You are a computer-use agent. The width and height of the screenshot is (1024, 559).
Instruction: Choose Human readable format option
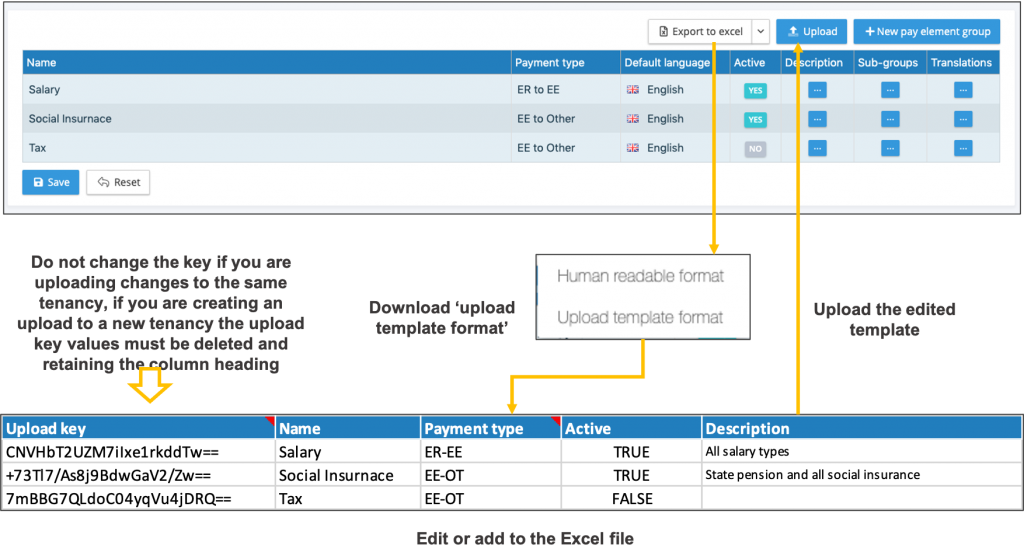[640, 276]
